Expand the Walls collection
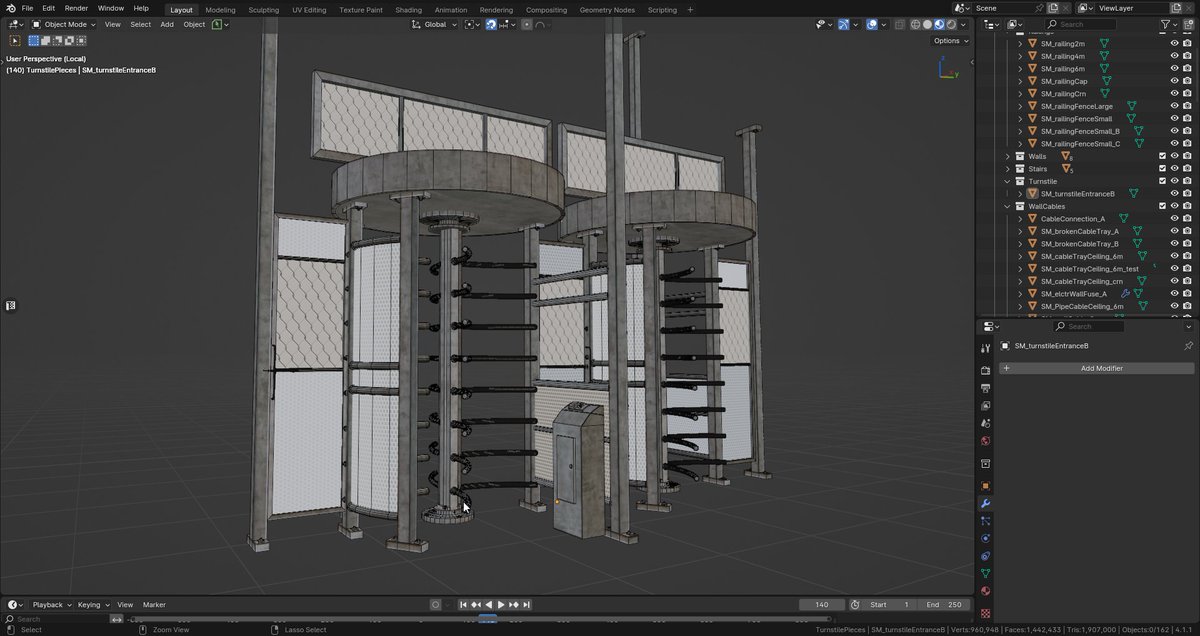This screenshot has width=1200, height=636. 1008,156
